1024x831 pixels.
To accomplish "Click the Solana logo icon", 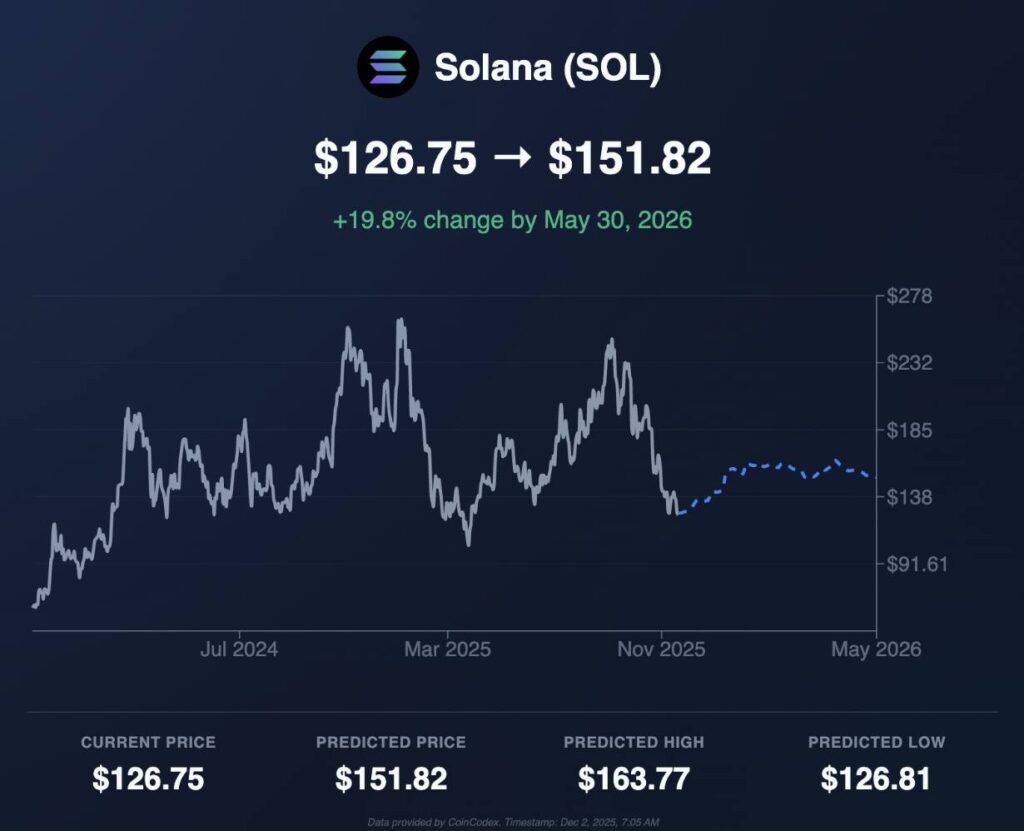I will click(x=387, y=67).
